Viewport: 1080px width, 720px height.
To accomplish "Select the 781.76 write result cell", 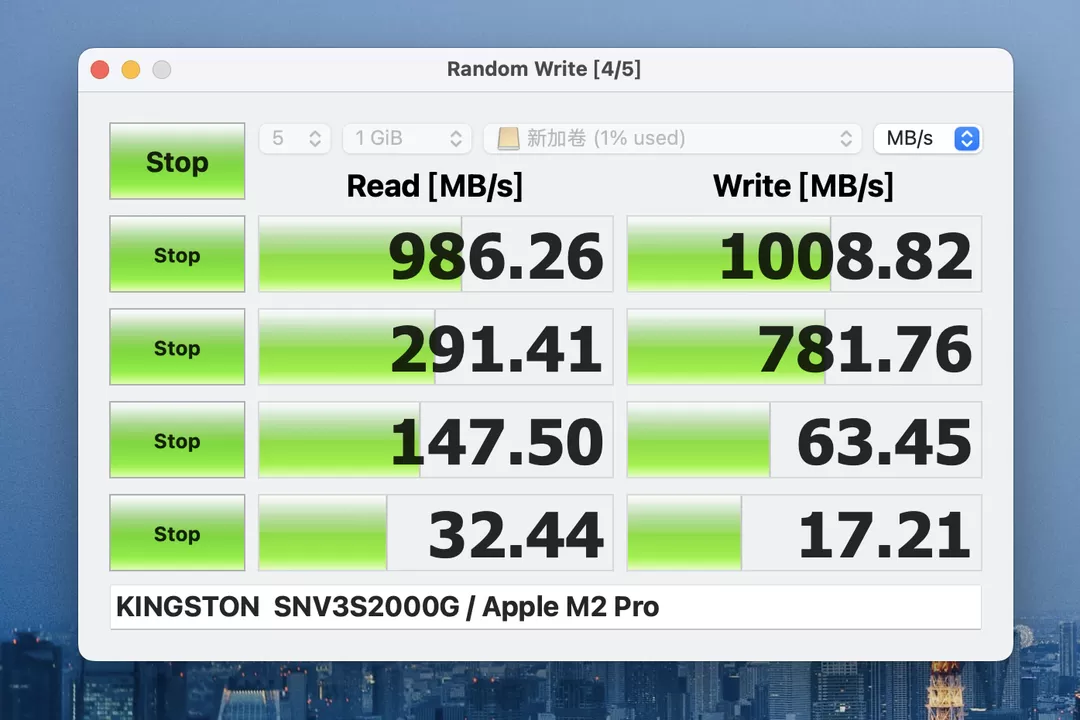I will click(x=804, y=347).
